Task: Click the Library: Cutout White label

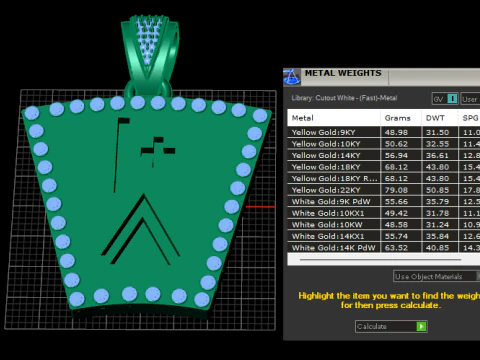Action: 344,98
